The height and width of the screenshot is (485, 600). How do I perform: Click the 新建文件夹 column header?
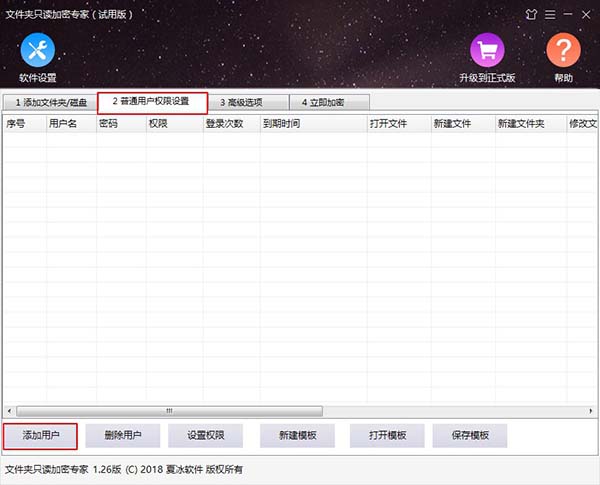531,124
